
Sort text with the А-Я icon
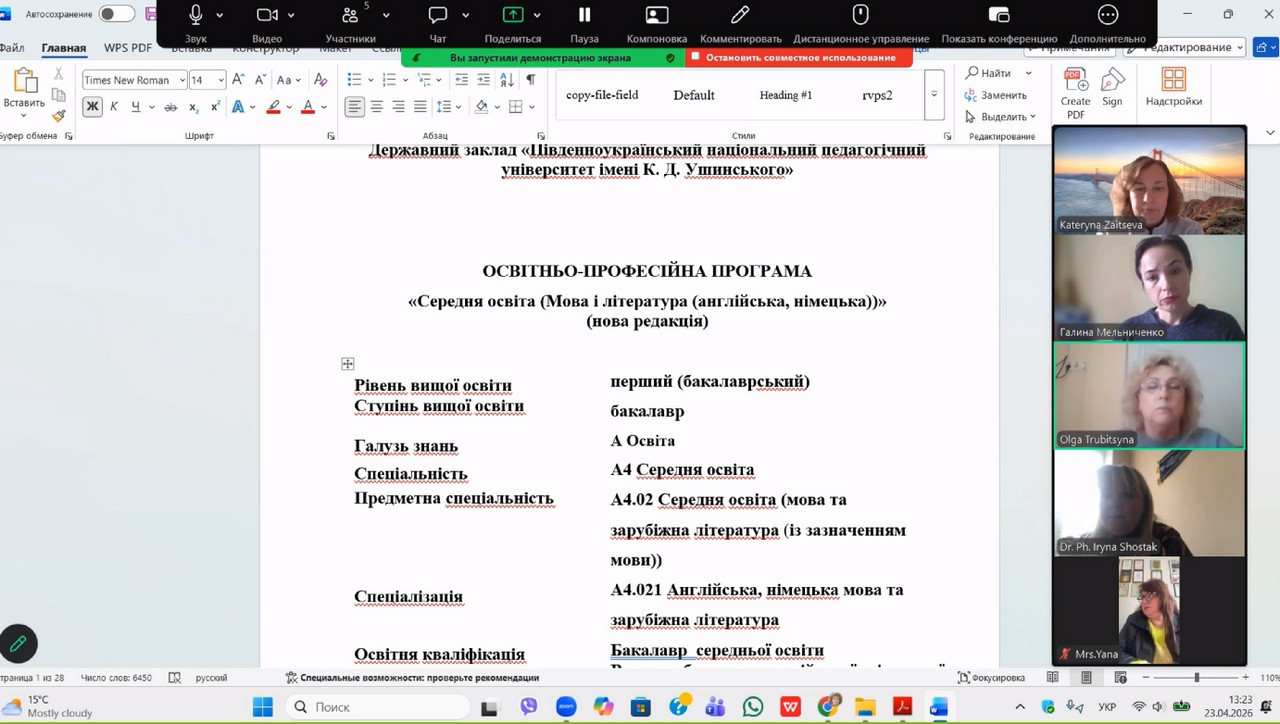click(509, 80)
